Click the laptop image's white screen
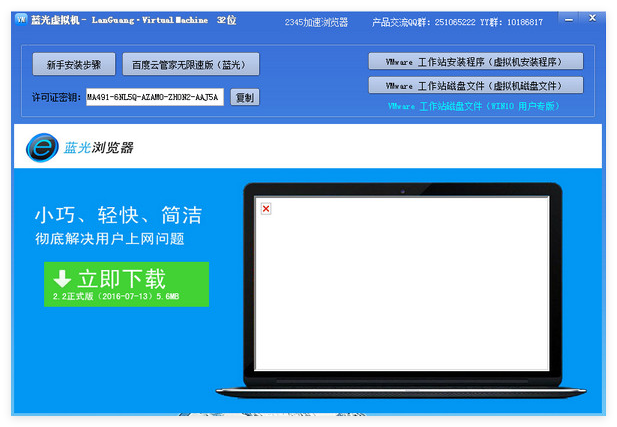This screenshot has height=427, width=617. [402, 282]
